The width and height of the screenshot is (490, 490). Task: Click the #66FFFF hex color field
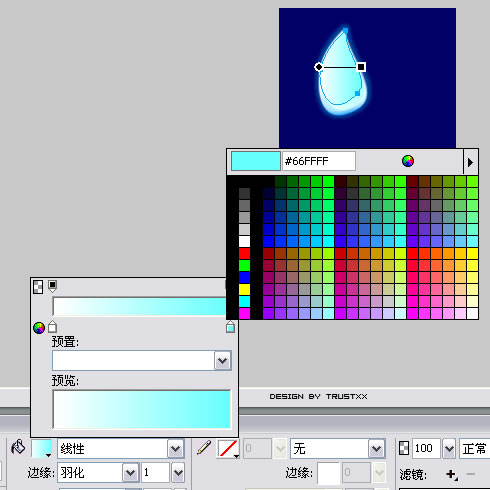319,161
